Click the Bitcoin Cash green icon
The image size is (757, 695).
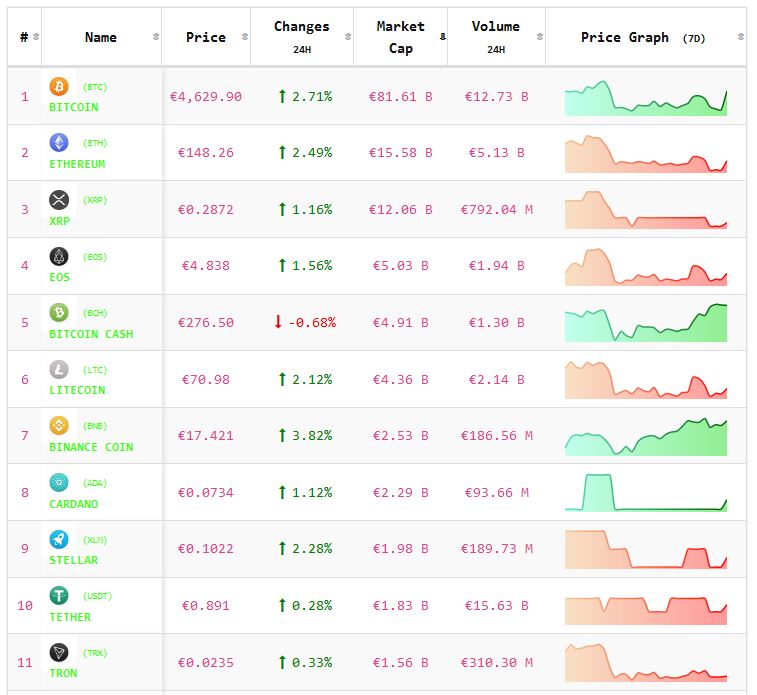[59, 313]
